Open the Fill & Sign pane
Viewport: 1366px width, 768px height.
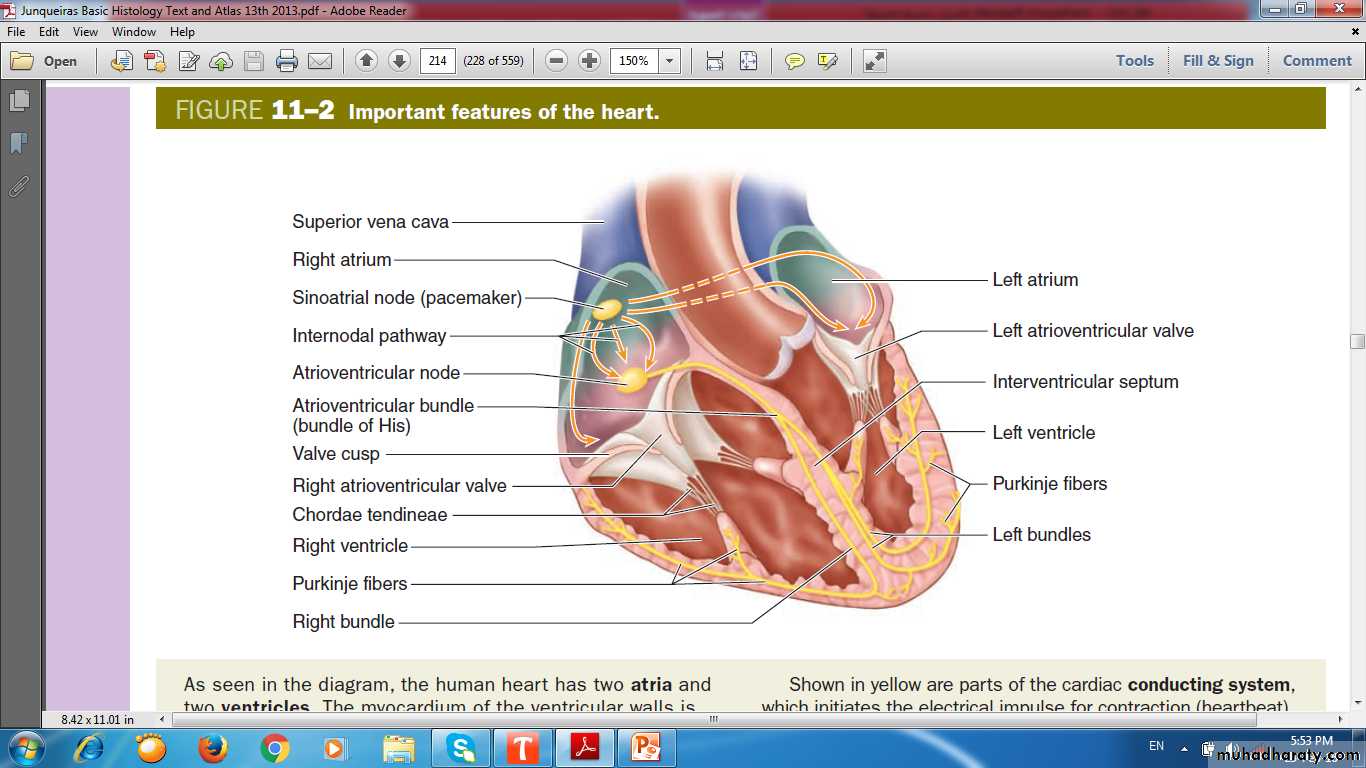[1218, 61]
